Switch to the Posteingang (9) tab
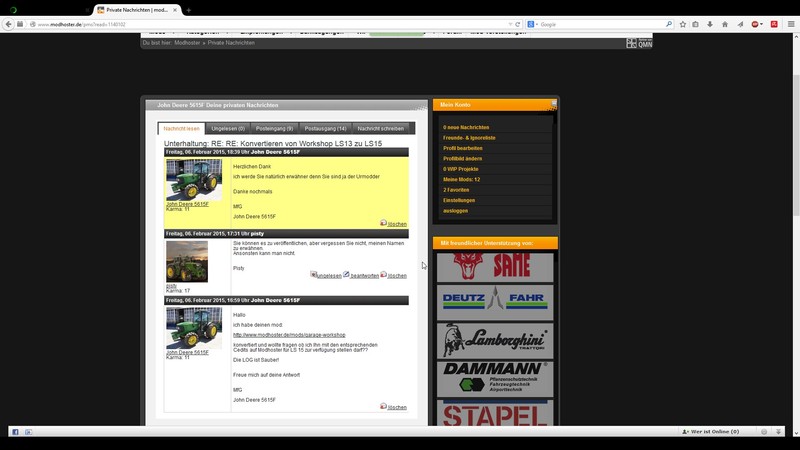 click(x=274, y=128)
